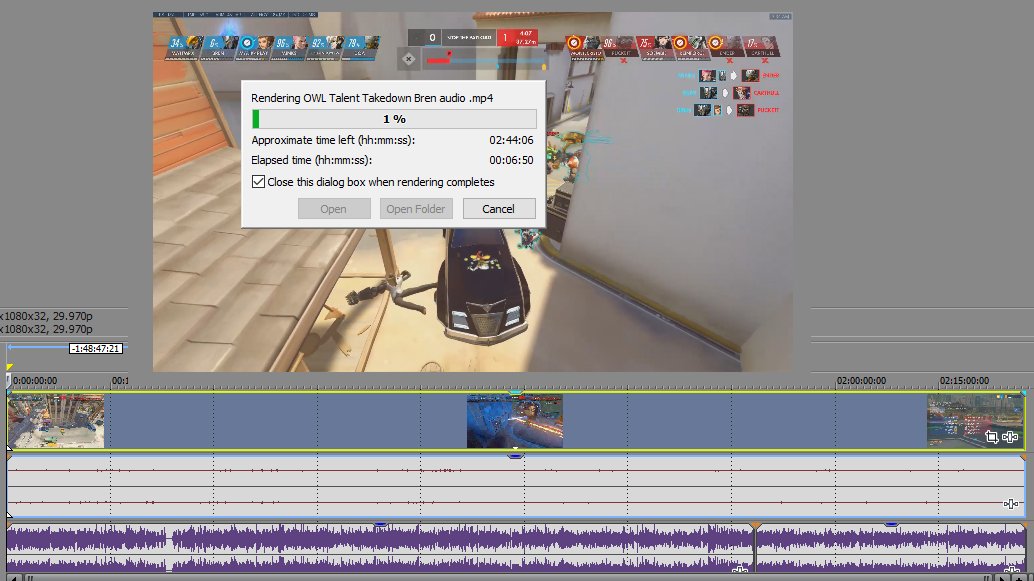This screenshot has width=1034, height=581.
Task: Click the elapsed time value 00:06:50
Action: tap(511, 160)
